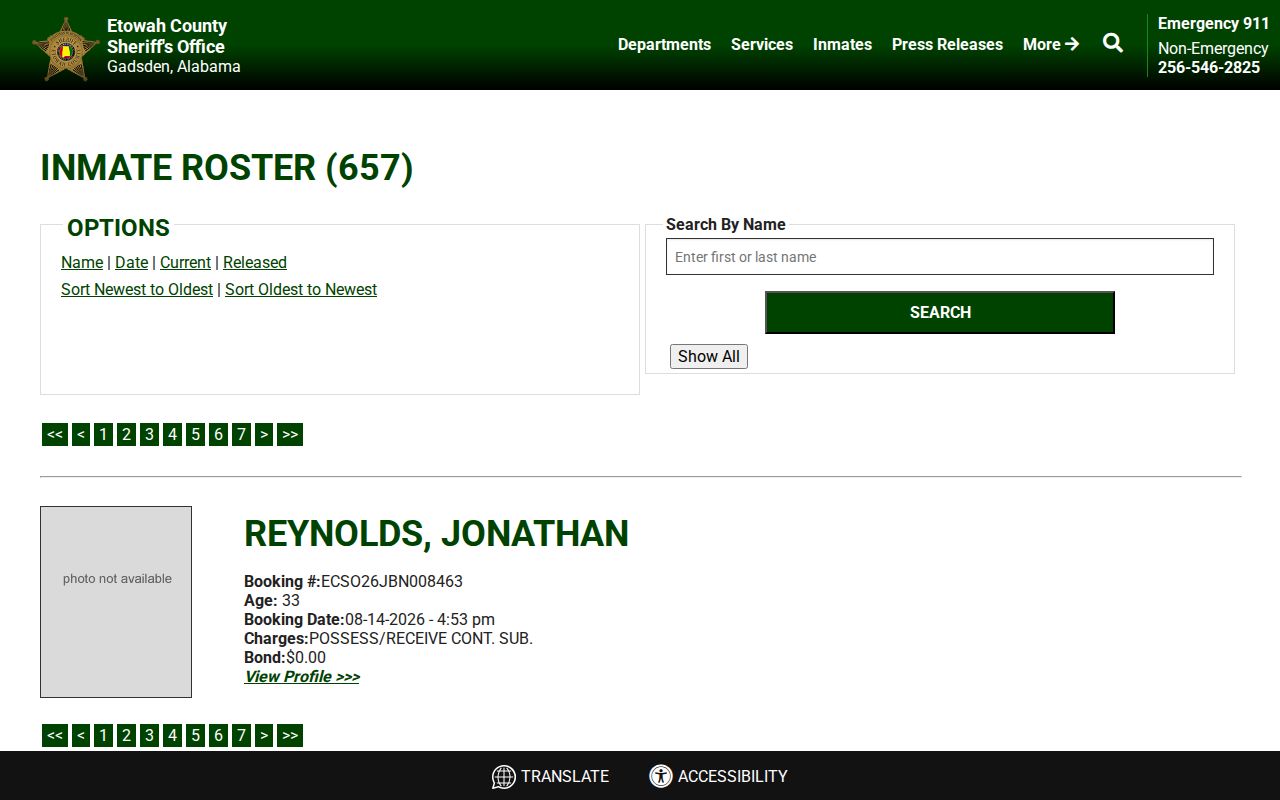Click the Show All button
Image resolution: width=1280 pixels, height=800 pixels.
pos(709,356)
